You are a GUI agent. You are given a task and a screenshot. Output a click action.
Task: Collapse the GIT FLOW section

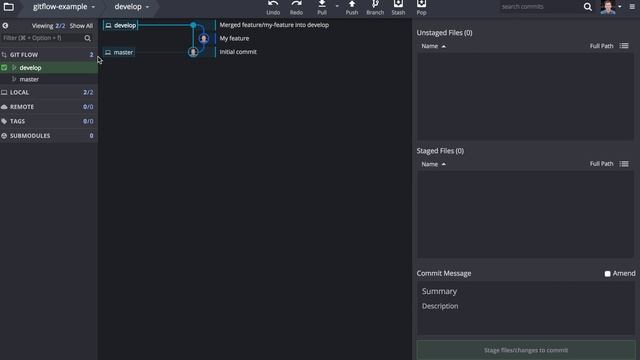coord(49,54)
